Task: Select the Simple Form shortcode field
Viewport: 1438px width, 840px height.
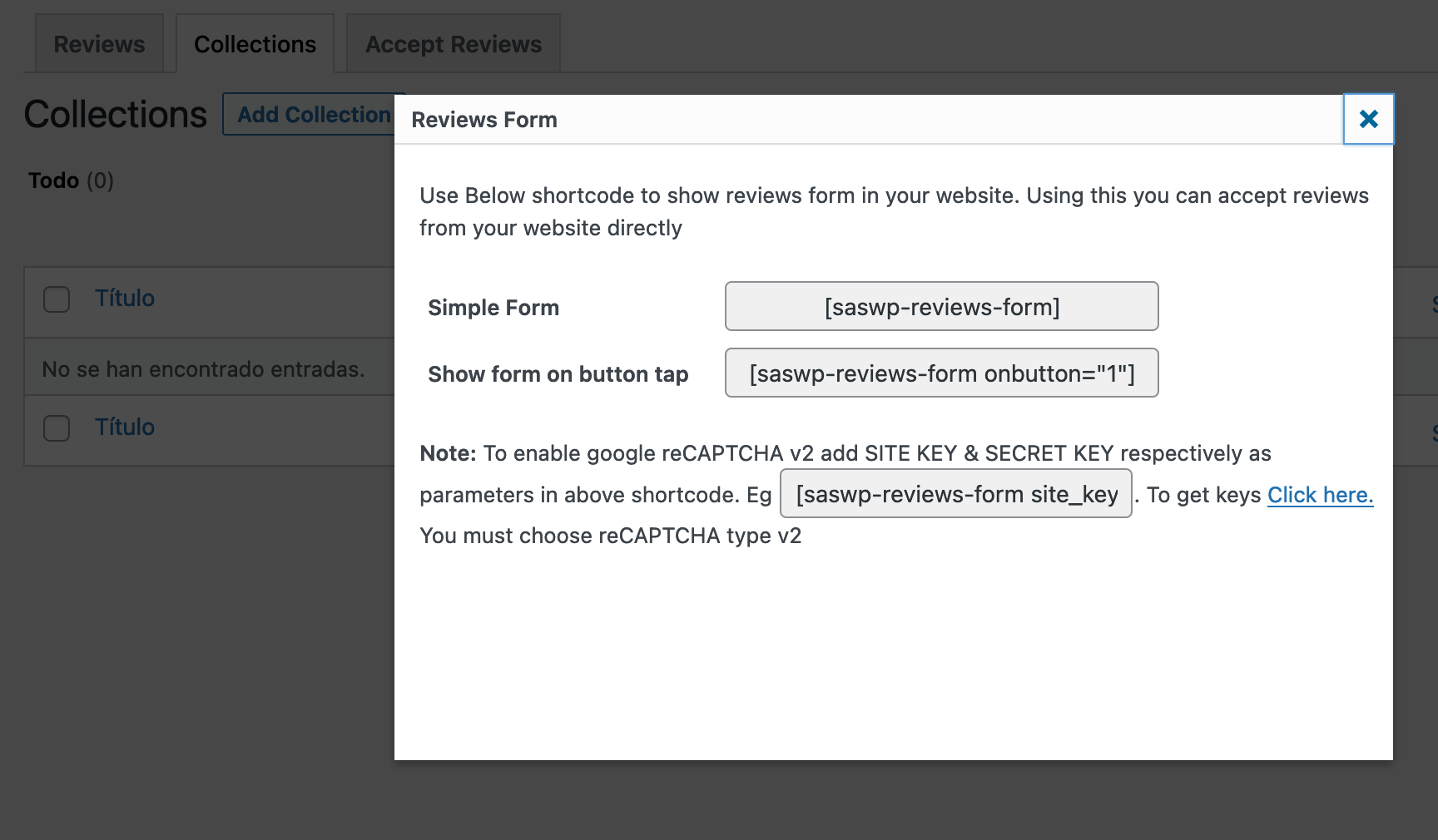Action: [942, 307]
